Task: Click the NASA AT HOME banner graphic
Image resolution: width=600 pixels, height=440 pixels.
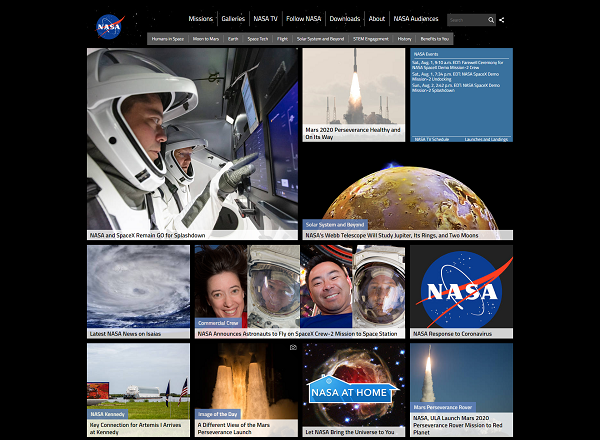Action: (352, 390)
